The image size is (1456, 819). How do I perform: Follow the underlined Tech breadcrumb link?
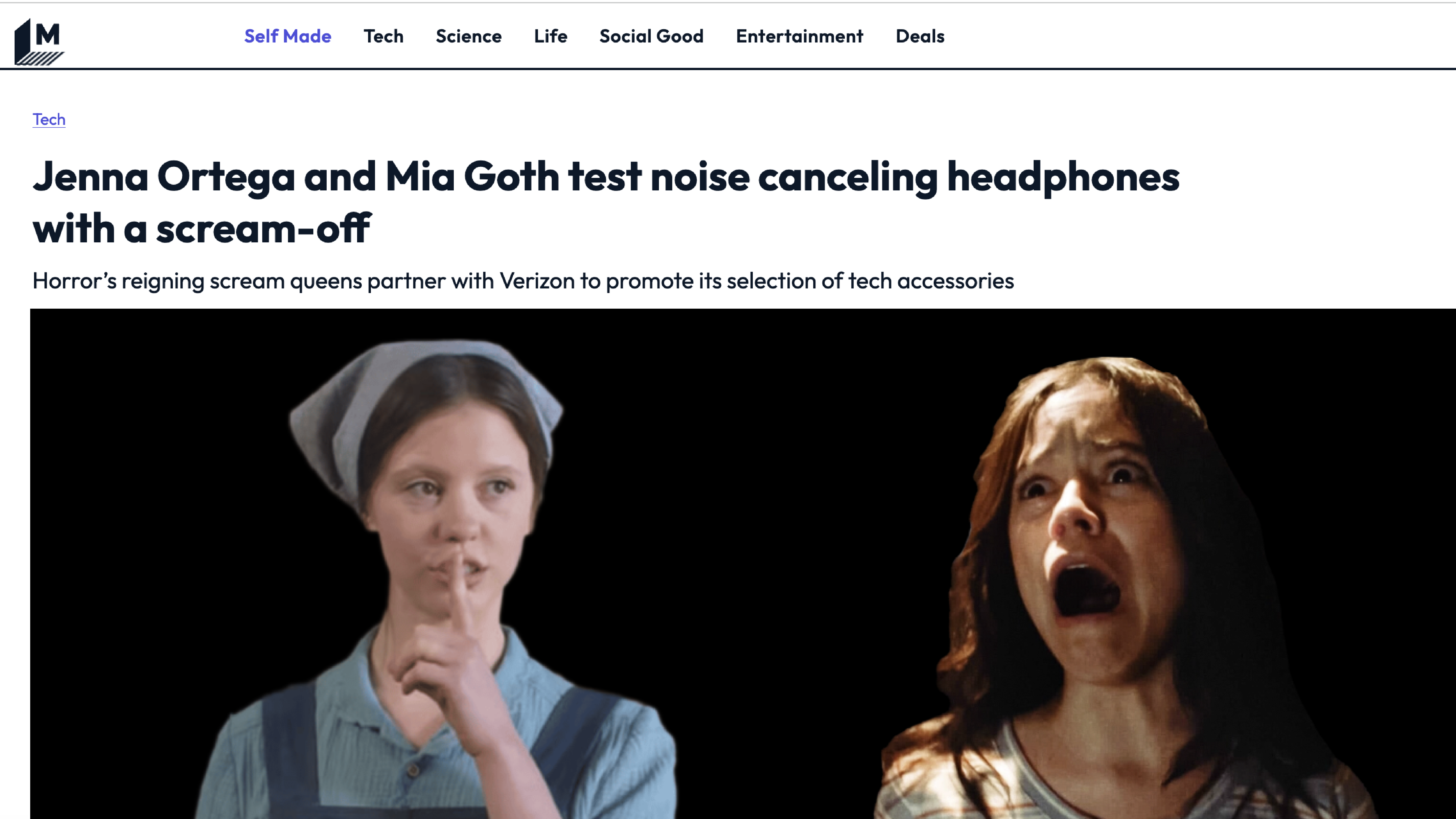click(49, 119)
